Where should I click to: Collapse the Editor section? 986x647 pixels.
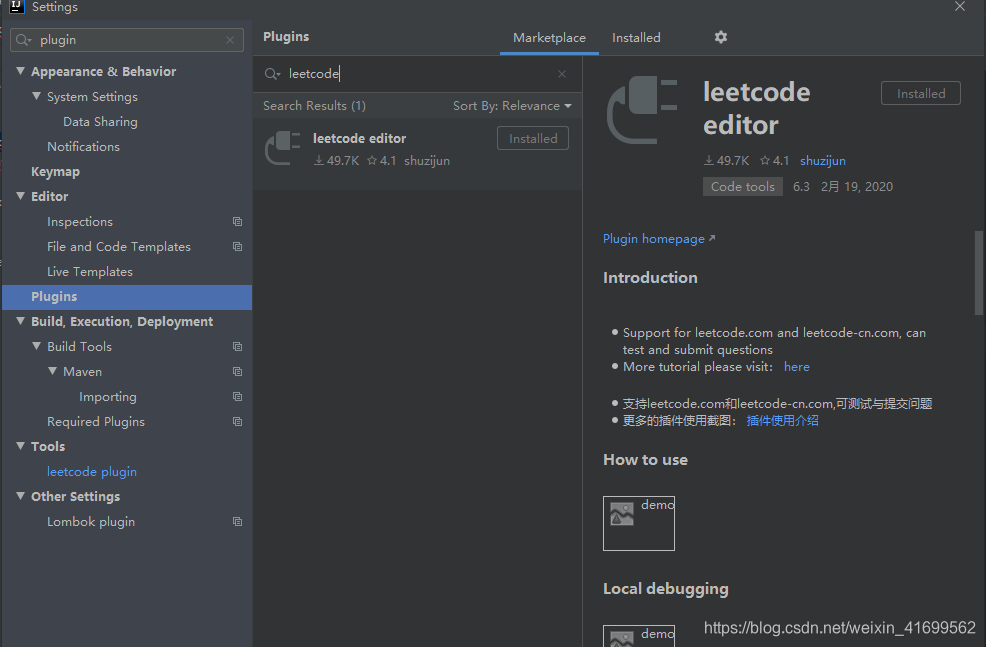20,196
